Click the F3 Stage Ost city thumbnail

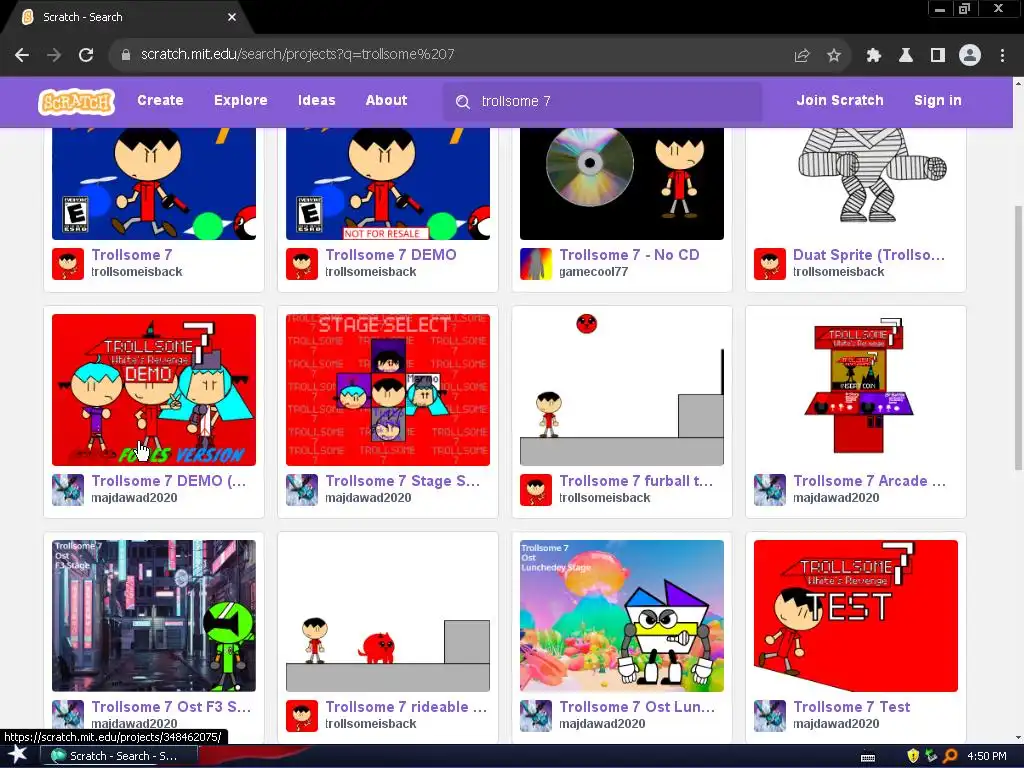pos(154,616)
